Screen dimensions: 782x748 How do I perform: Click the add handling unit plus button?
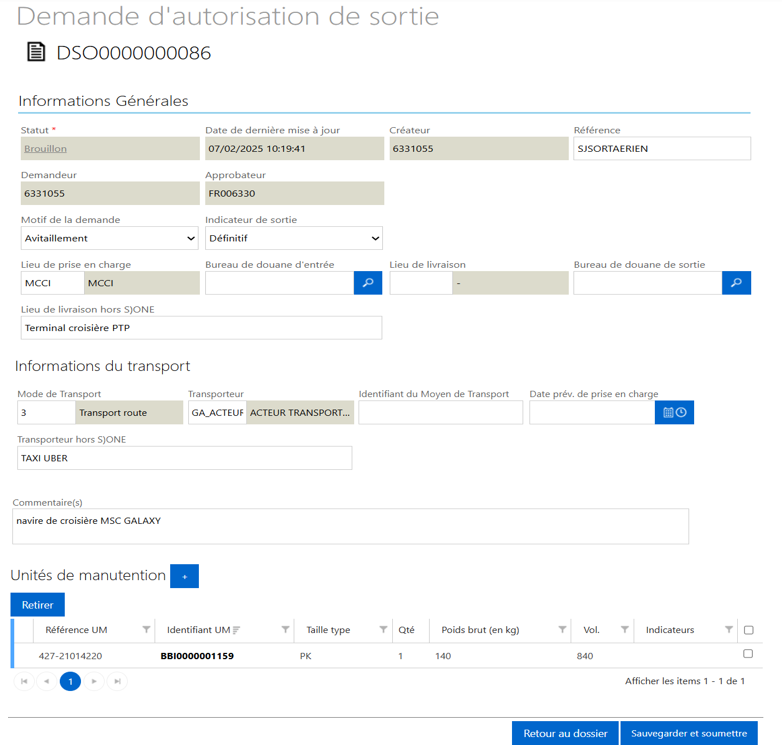point(184,576)
